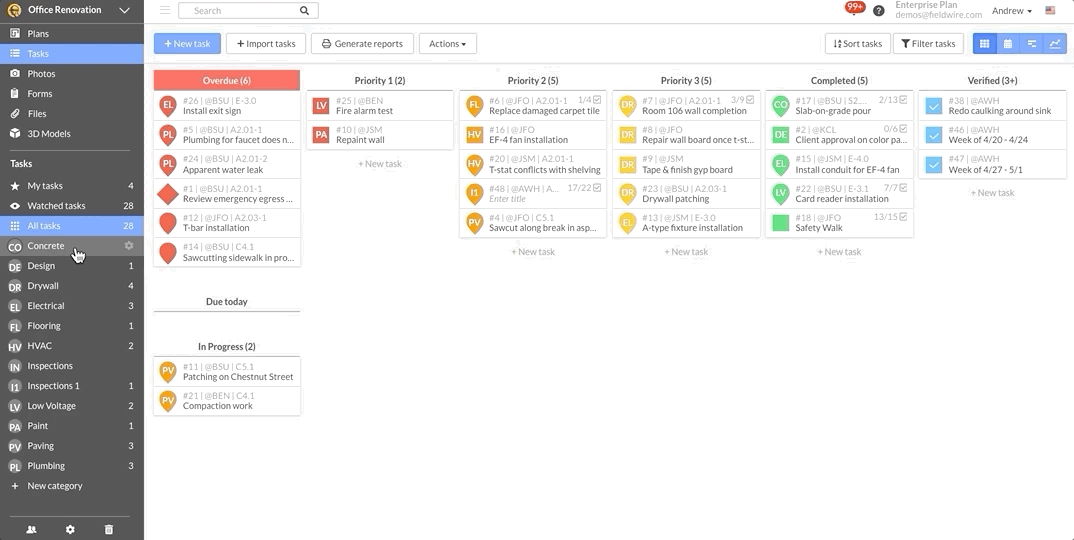The width and height of the screenshot is (1074, 540).
Task: Select the Electrical category
Action: tap(72, 306)
